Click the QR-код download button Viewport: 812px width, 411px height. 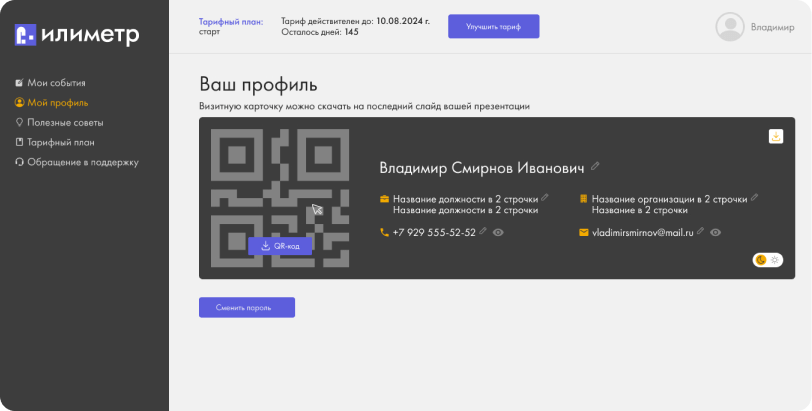(x=280, y=246)
